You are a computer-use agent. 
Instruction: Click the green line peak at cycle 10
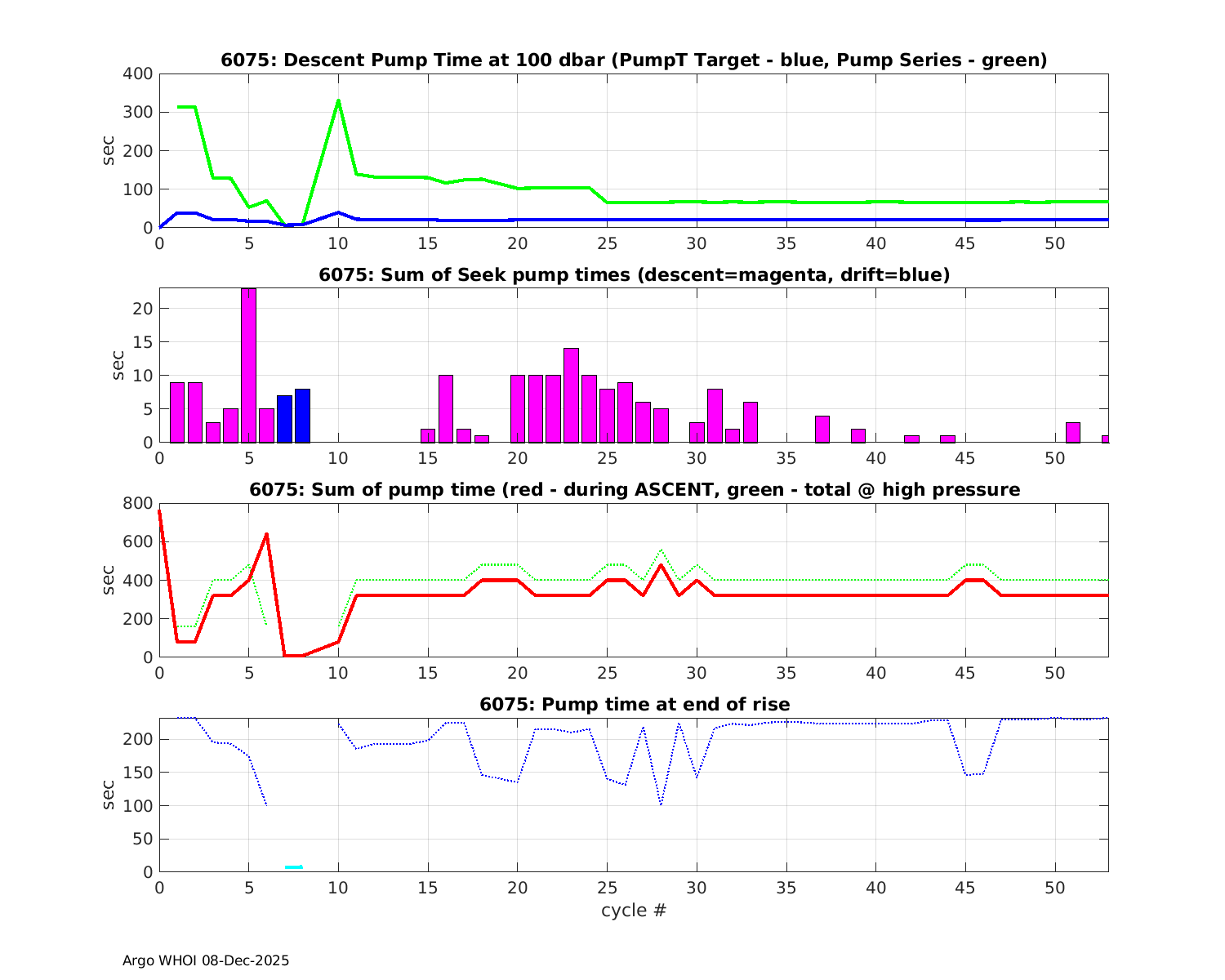pos(338,101)
